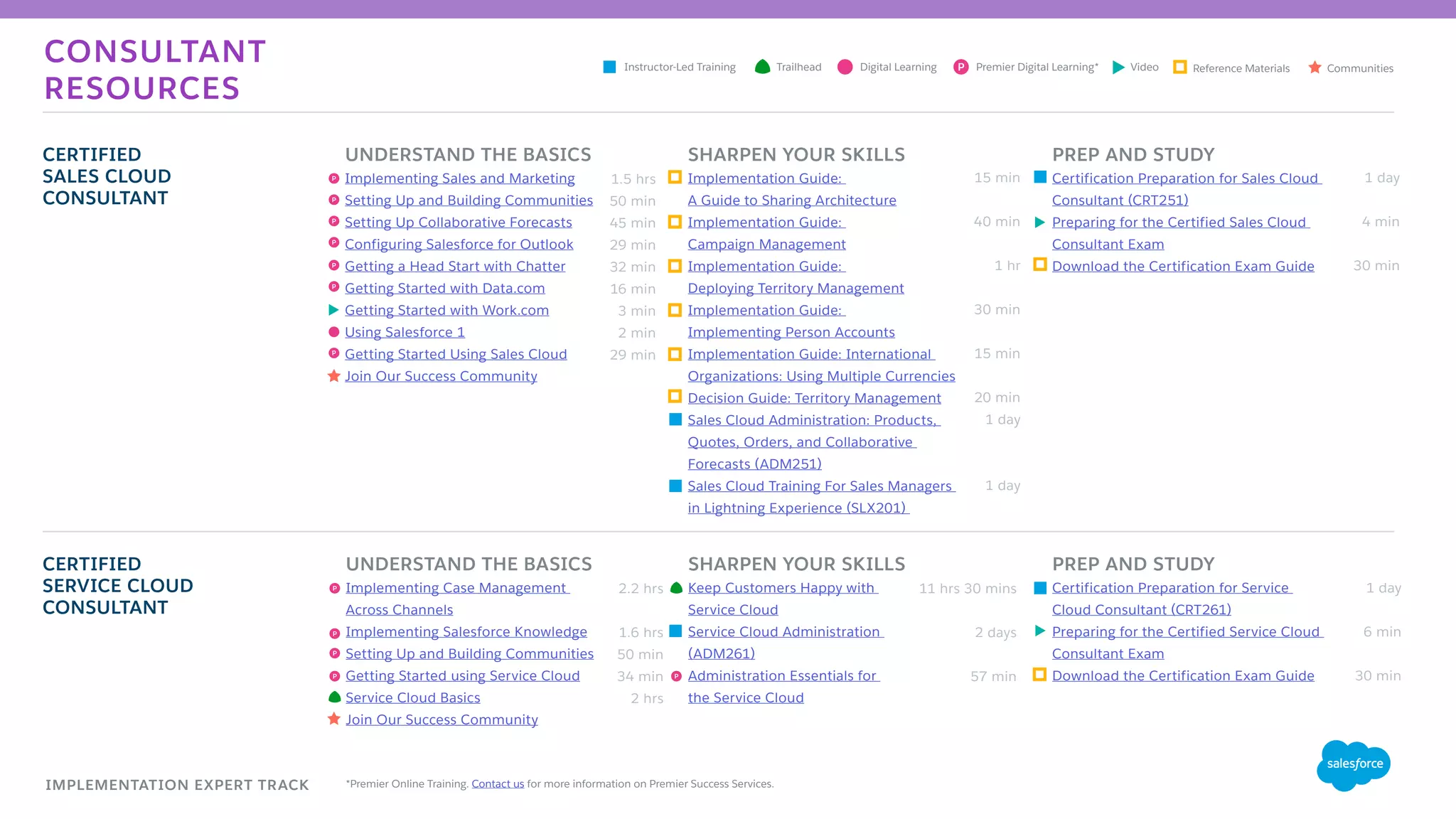Click the play icon beside Preparing for Certified Sales Cloud
Screen dimensions: 1456x819
(x=1039, y=222)
